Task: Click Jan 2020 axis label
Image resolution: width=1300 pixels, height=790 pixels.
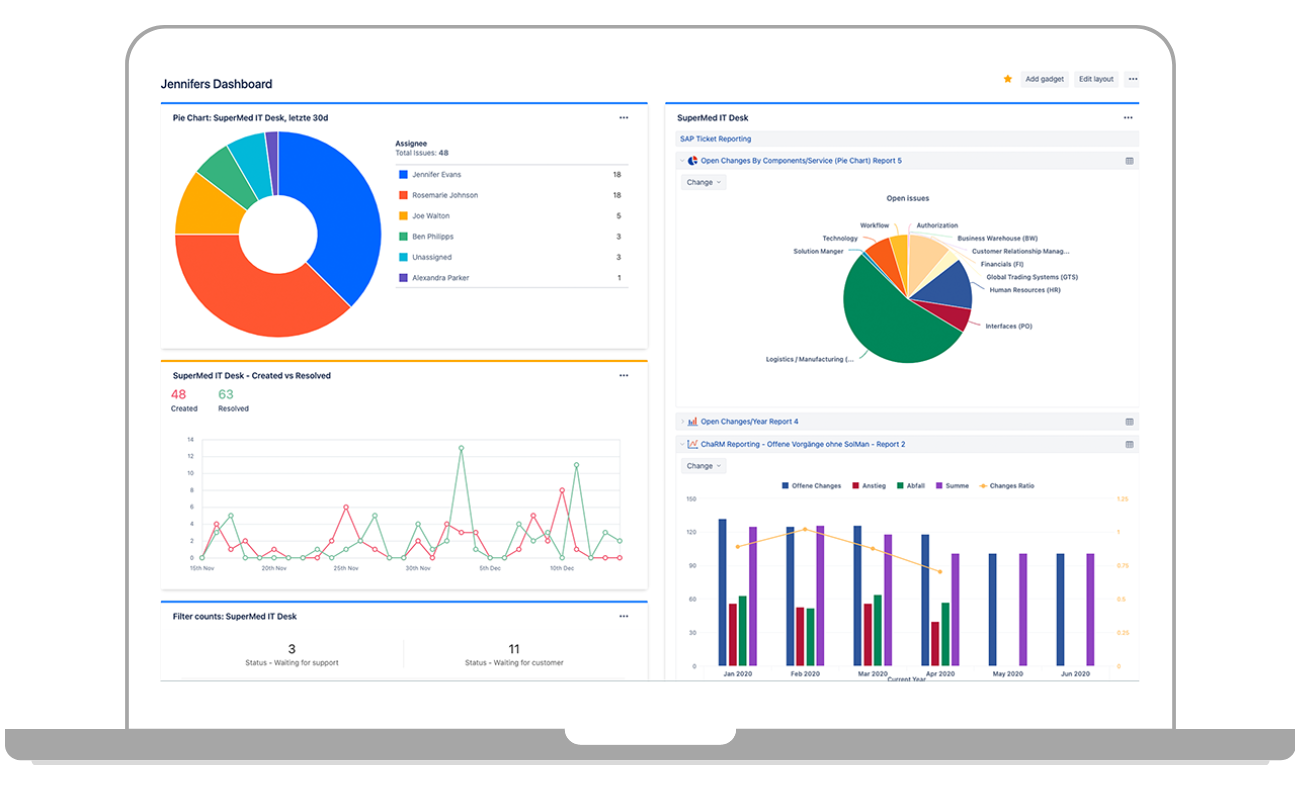Action: tap(738, 675)
